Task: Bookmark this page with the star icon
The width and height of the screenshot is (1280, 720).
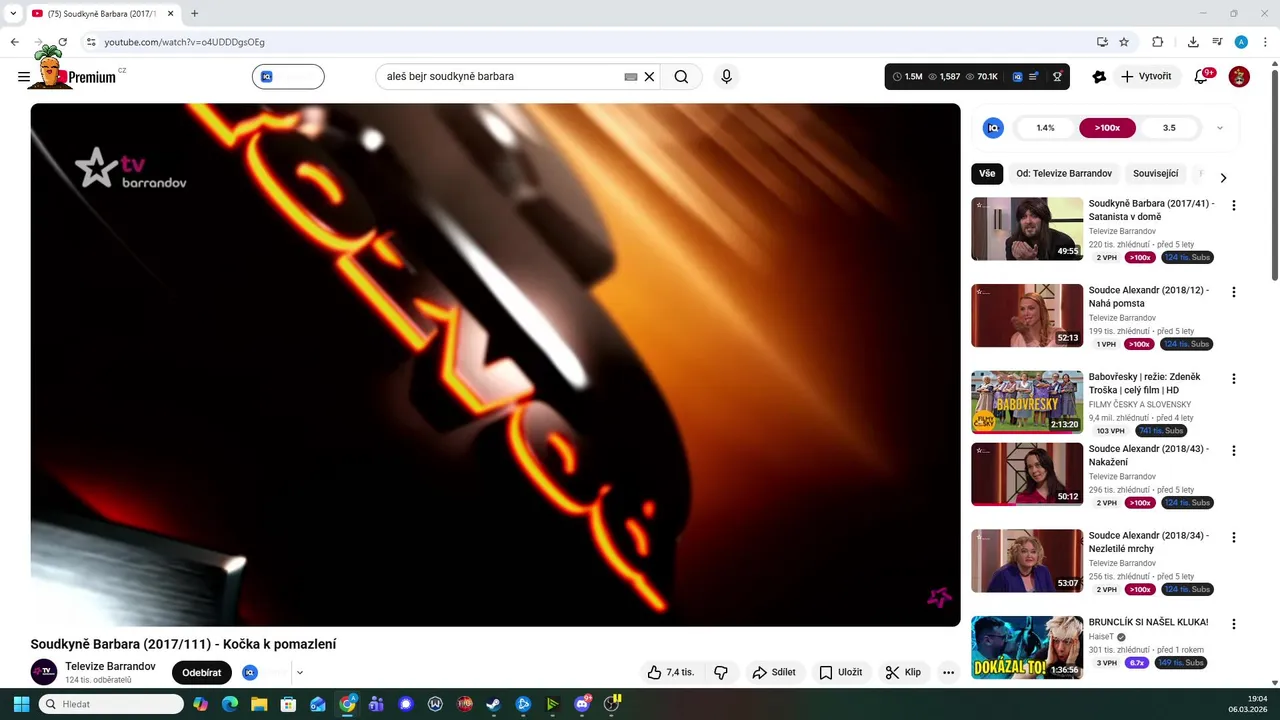Action: pos(1124,42)
